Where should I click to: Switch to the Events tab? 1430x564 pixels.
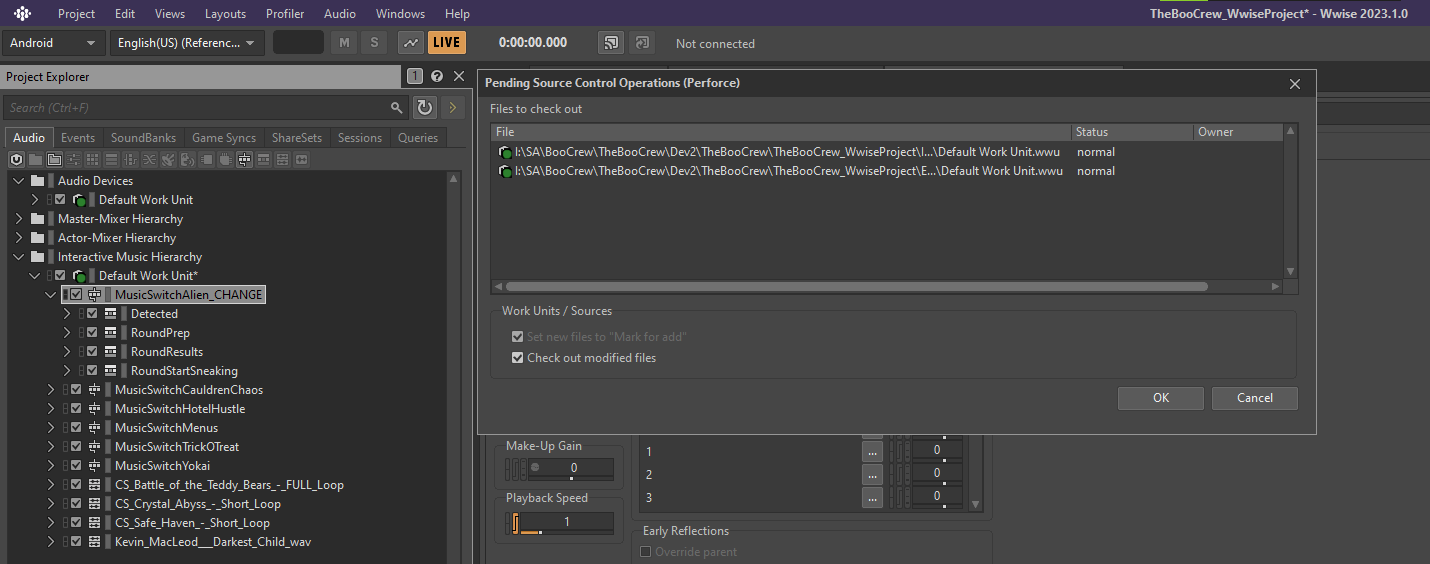78,138
